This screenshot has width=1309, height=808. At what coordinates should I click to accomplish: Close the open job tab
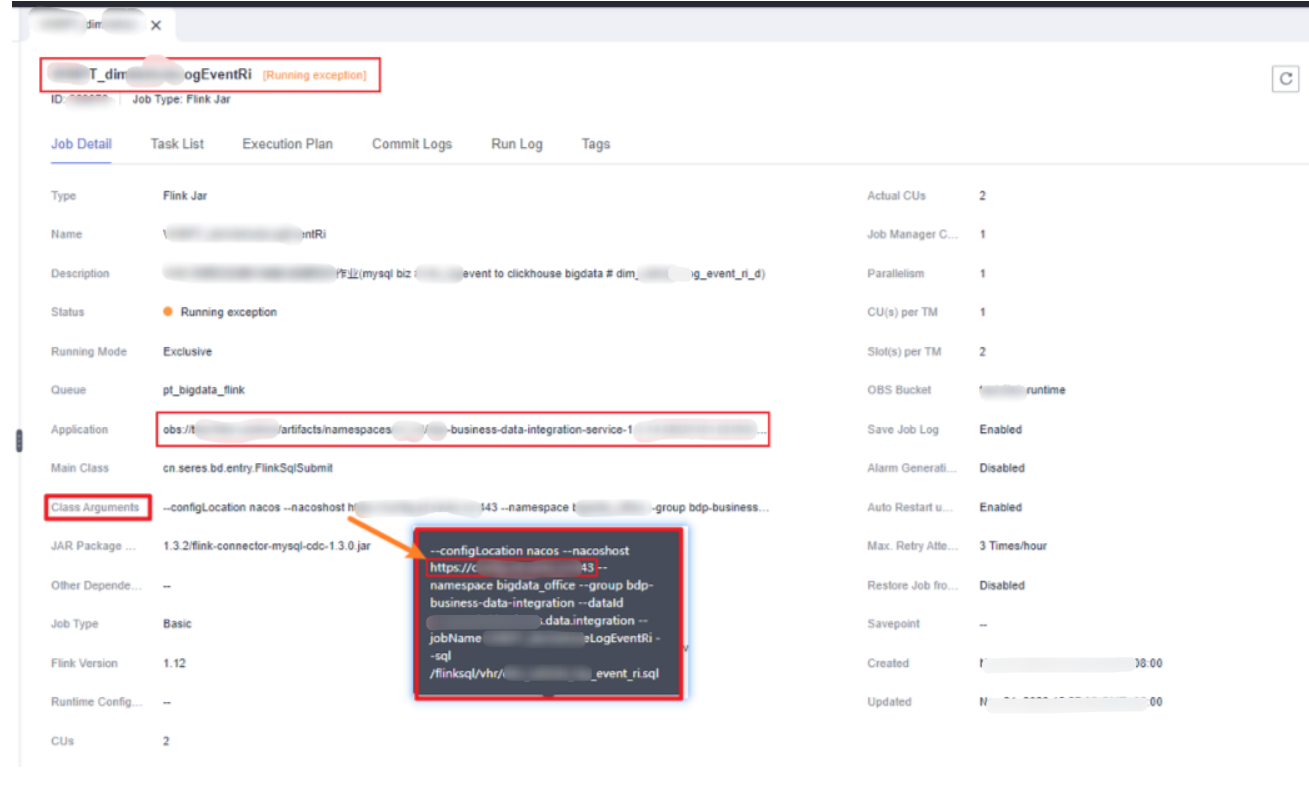coord(155,25)
